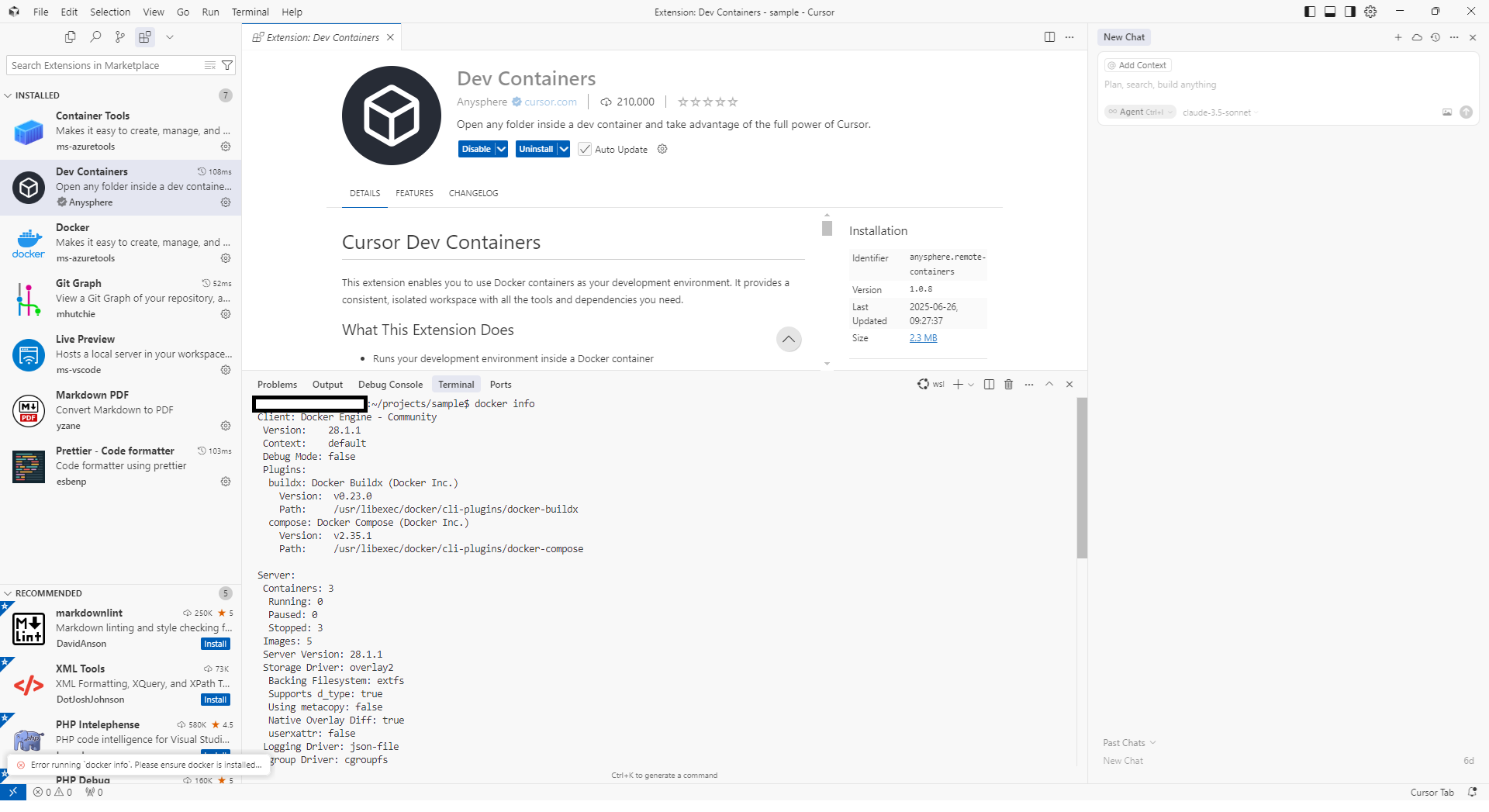
Task: Open the Agent mode dropdown
Action: coord(1140,112)
